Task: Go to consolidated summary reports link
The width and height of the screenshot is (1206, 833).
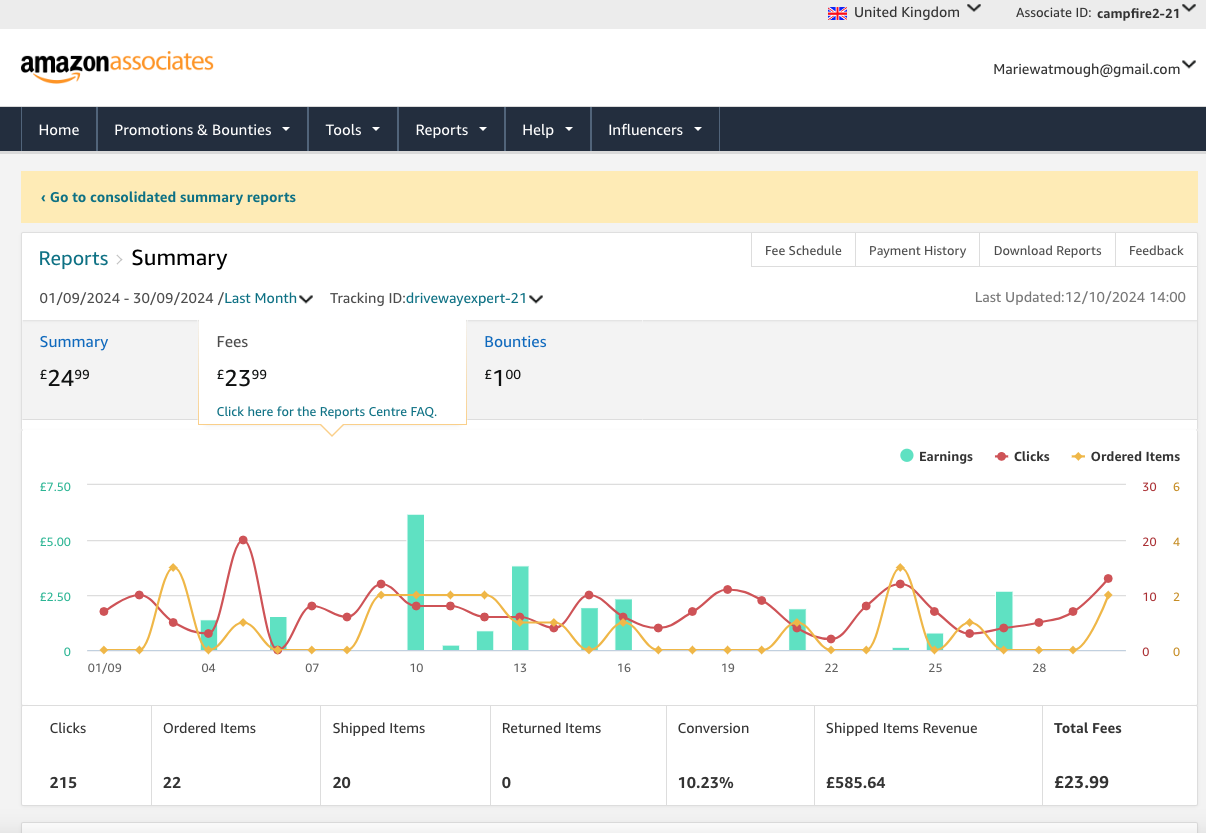Action: click(168, 197)
